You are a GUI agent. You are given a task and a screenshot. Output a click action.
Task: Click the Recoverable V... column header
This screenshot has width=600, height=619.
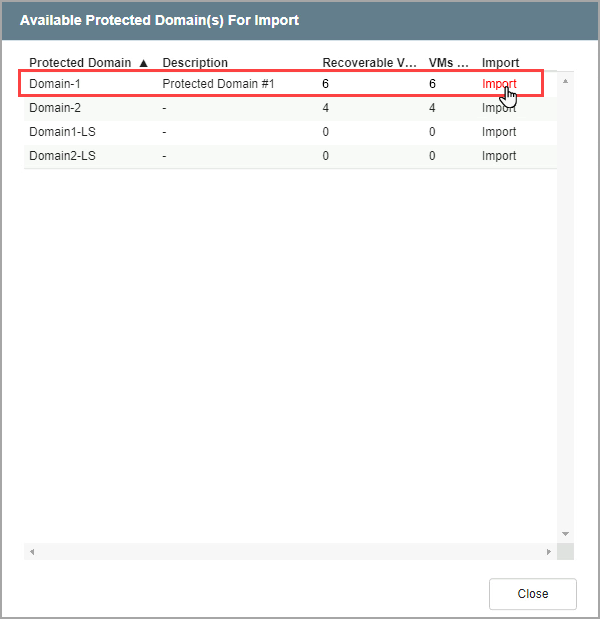(x=369, y=63)
